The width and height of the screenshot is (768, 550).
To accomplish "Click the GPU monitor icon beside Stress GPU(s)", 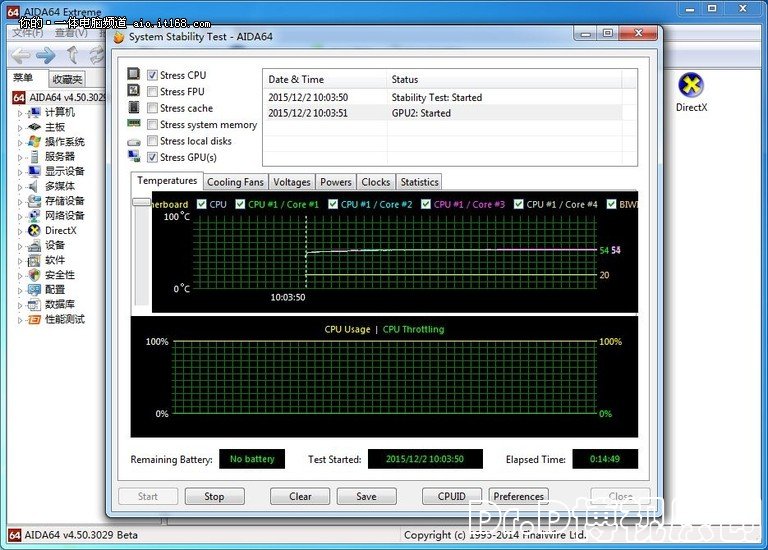I will point(134,156).
